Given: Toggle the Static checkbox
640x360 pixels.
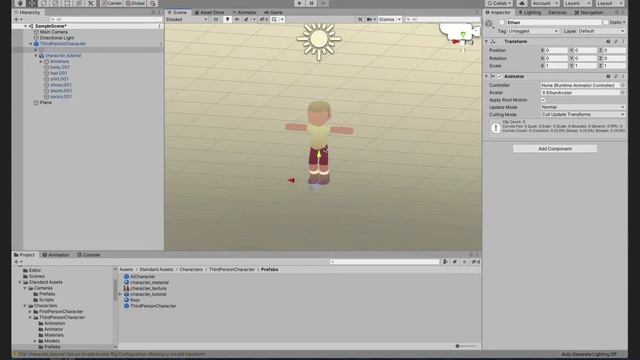Looking at the screenshot, I should [605, 22].
